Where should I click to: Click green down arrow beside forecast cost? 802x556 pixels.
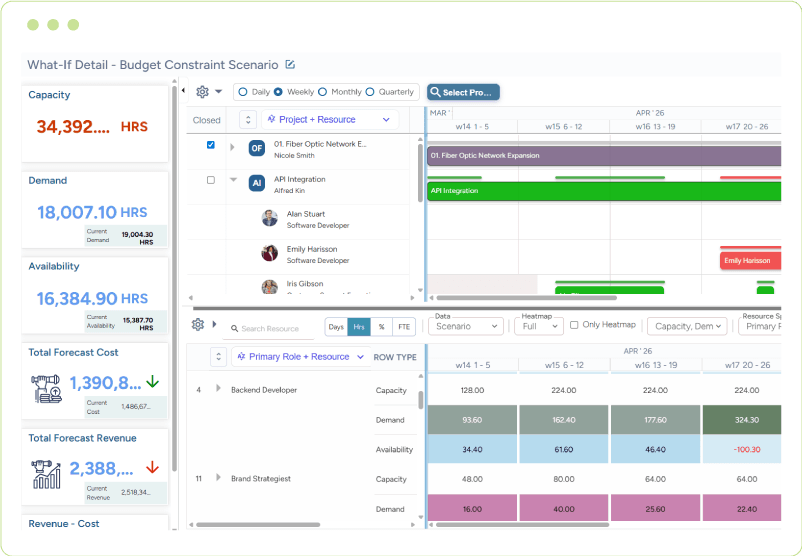(152, 382)
